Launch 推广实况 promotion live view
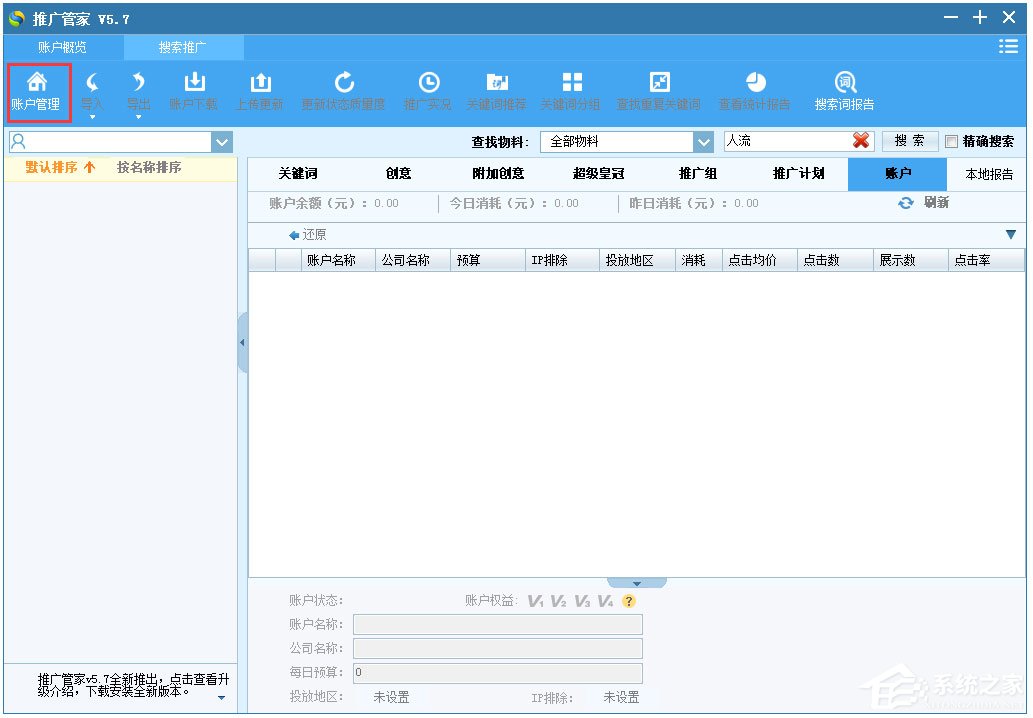1033x718 pixels. tap(428, 91)
